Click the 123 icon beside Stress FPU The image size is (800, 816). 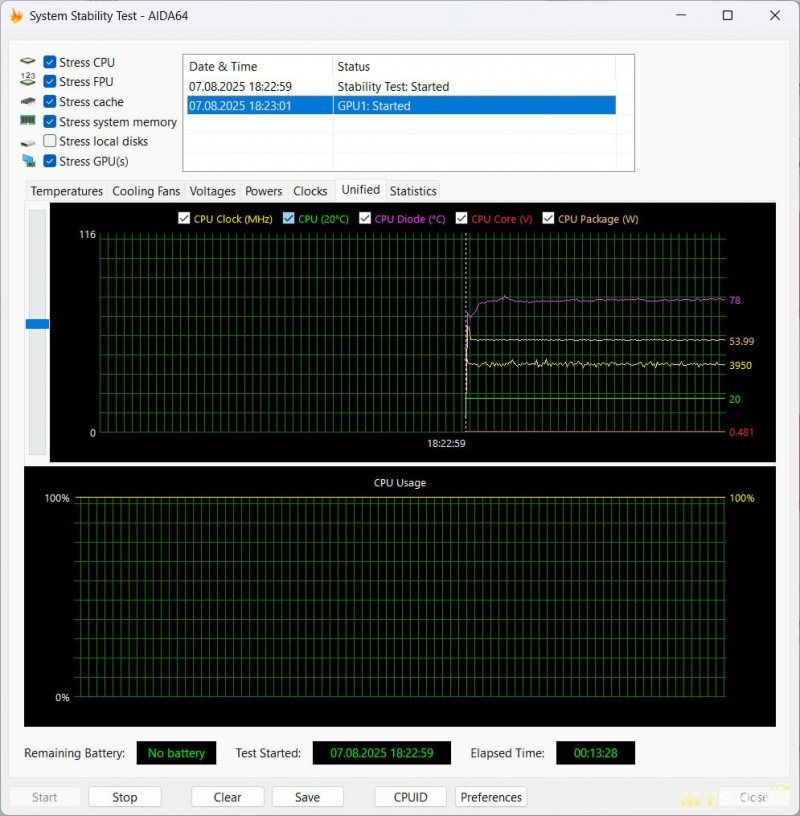pyautogui.click(x=28, y=81)
